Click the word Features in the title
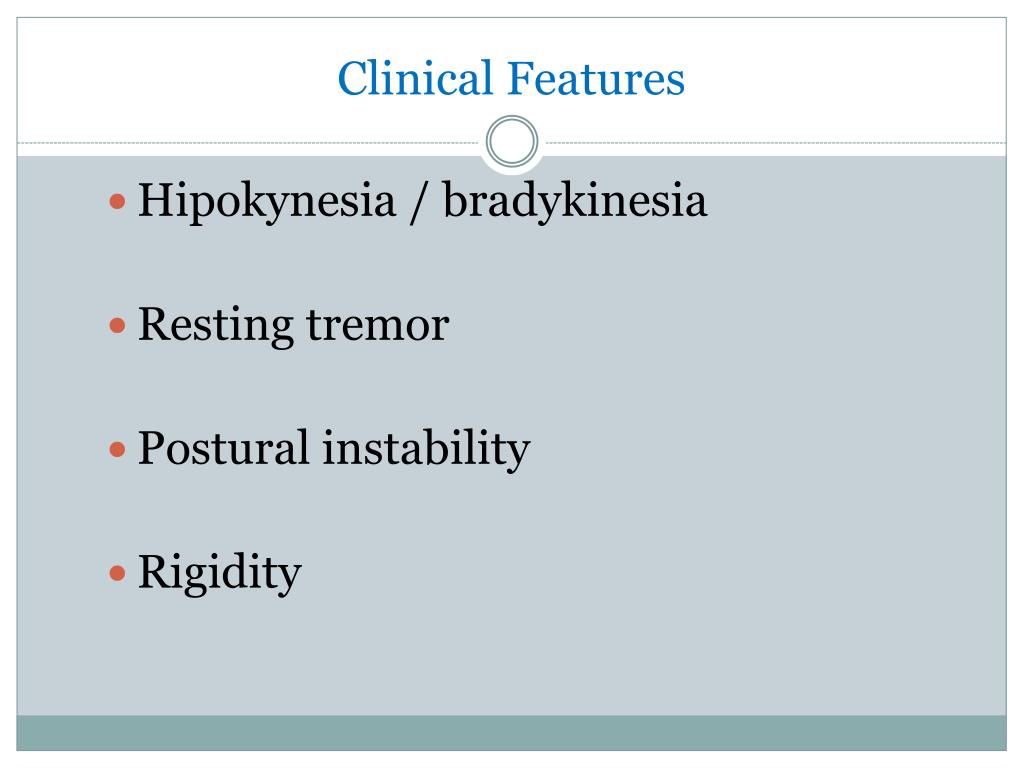The height and width of the screenshot is (768, 1024). pyautogui.click(x=596, y=78)
